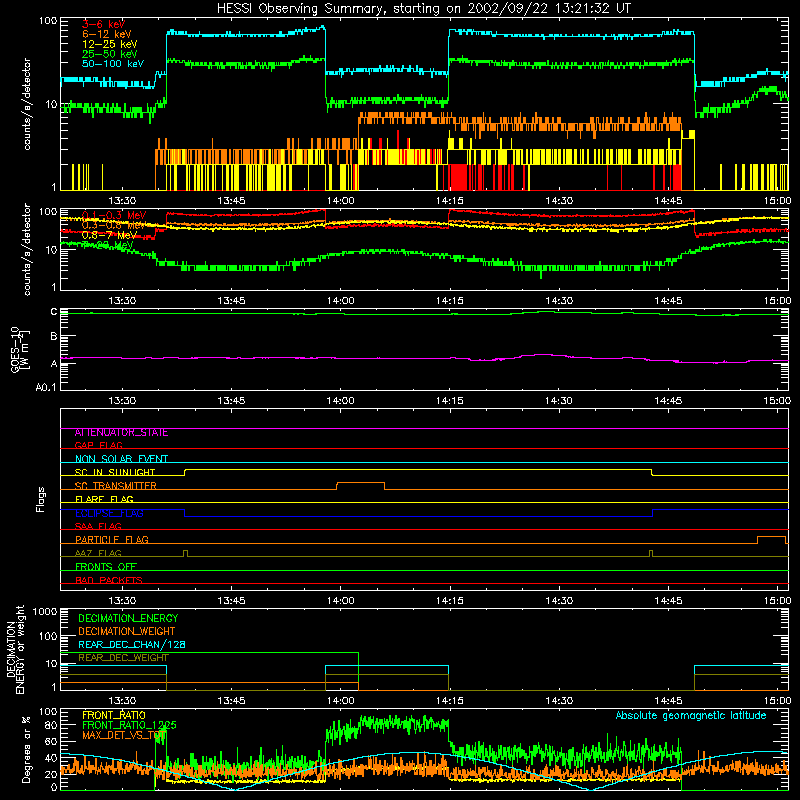This screenshot has width=800, height=800.
Task: Select the SC_TRANSMITTER flag label
Action: (115, 486)
